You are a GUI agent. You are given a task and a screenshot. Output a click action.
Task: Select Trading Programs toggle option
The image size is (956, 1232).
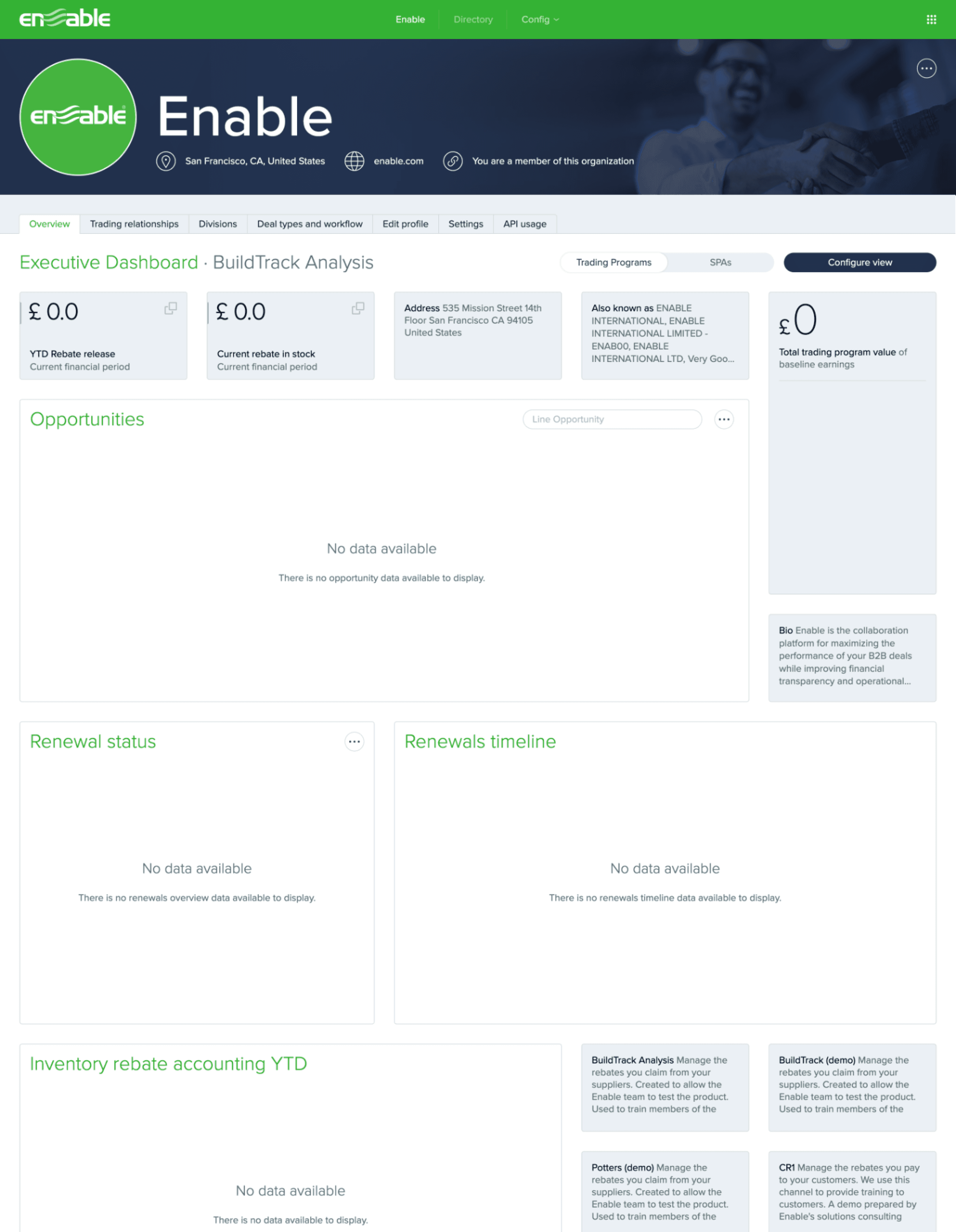click(x=614, y=263)
